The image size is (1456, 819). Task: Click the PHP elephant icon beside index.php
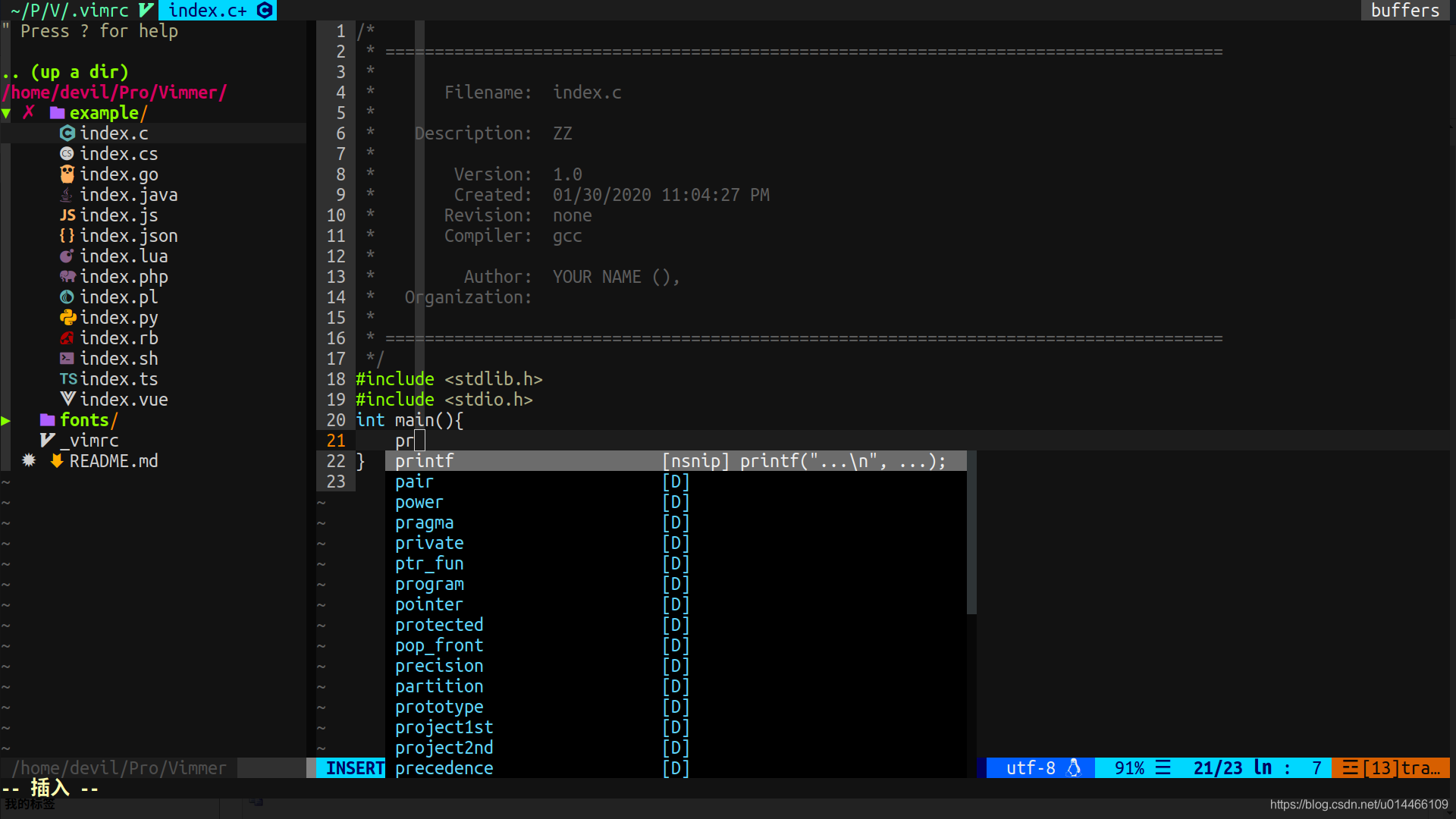pyautogui.click(x=67, y=277)
